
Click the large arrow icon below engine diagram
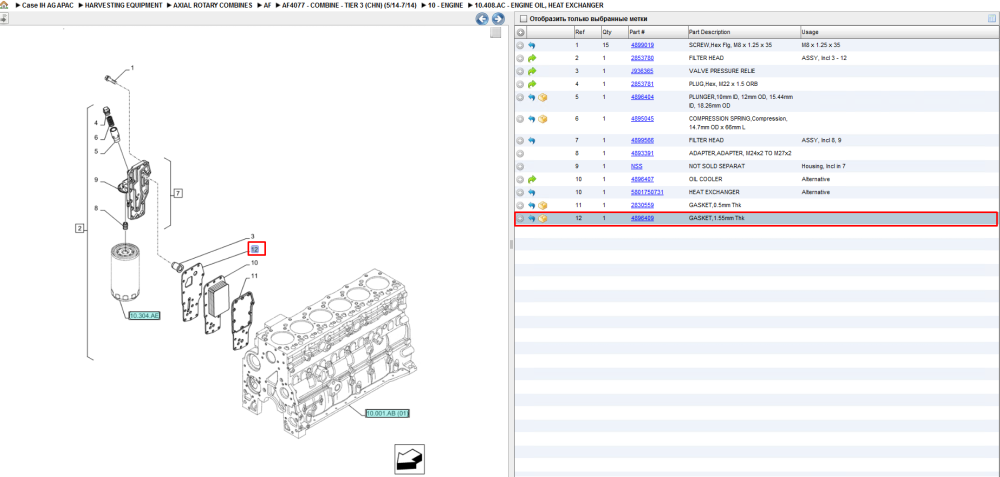point(409,459)
